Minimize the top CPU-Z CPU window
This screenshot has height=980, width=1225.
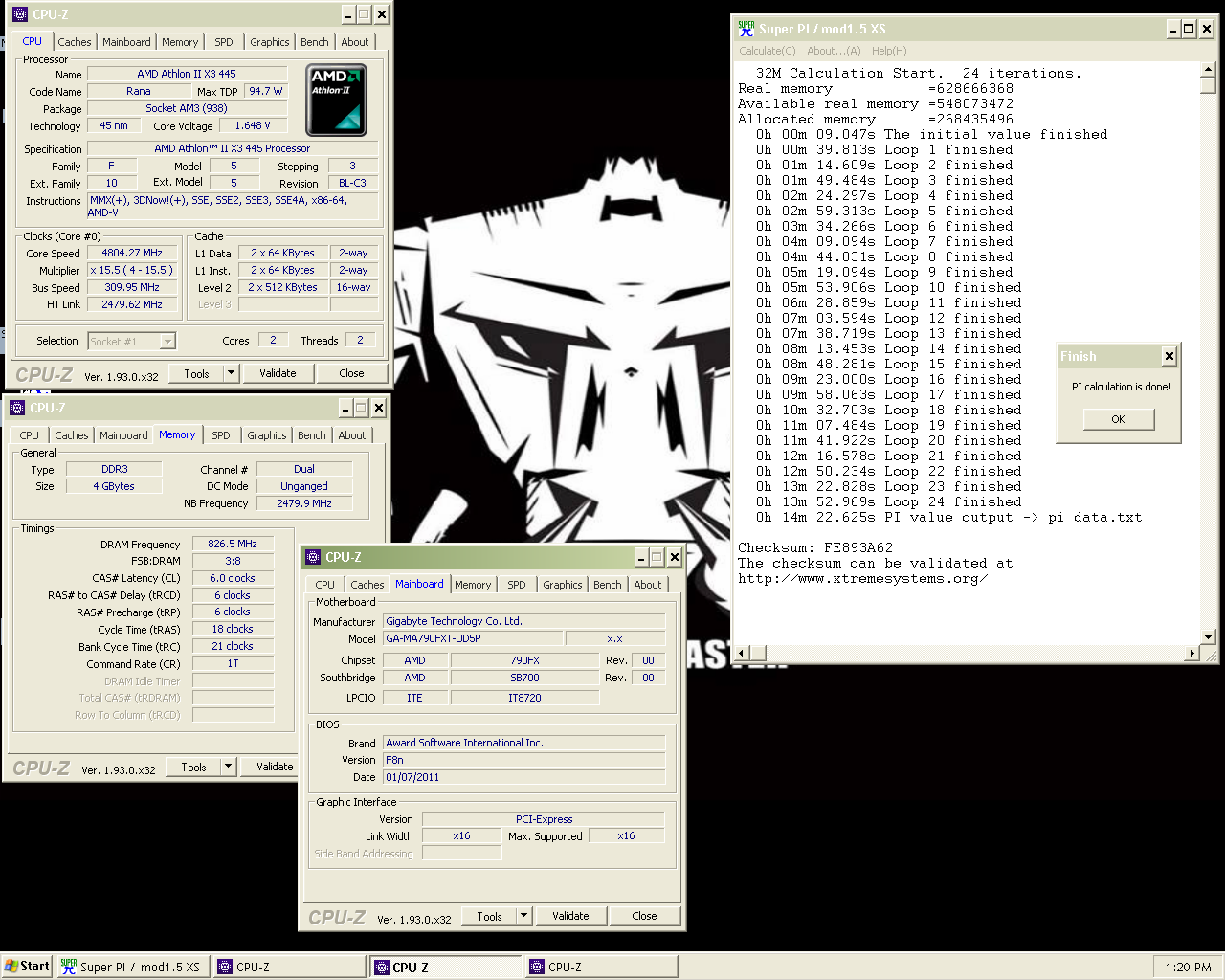(x=348, y=14)
